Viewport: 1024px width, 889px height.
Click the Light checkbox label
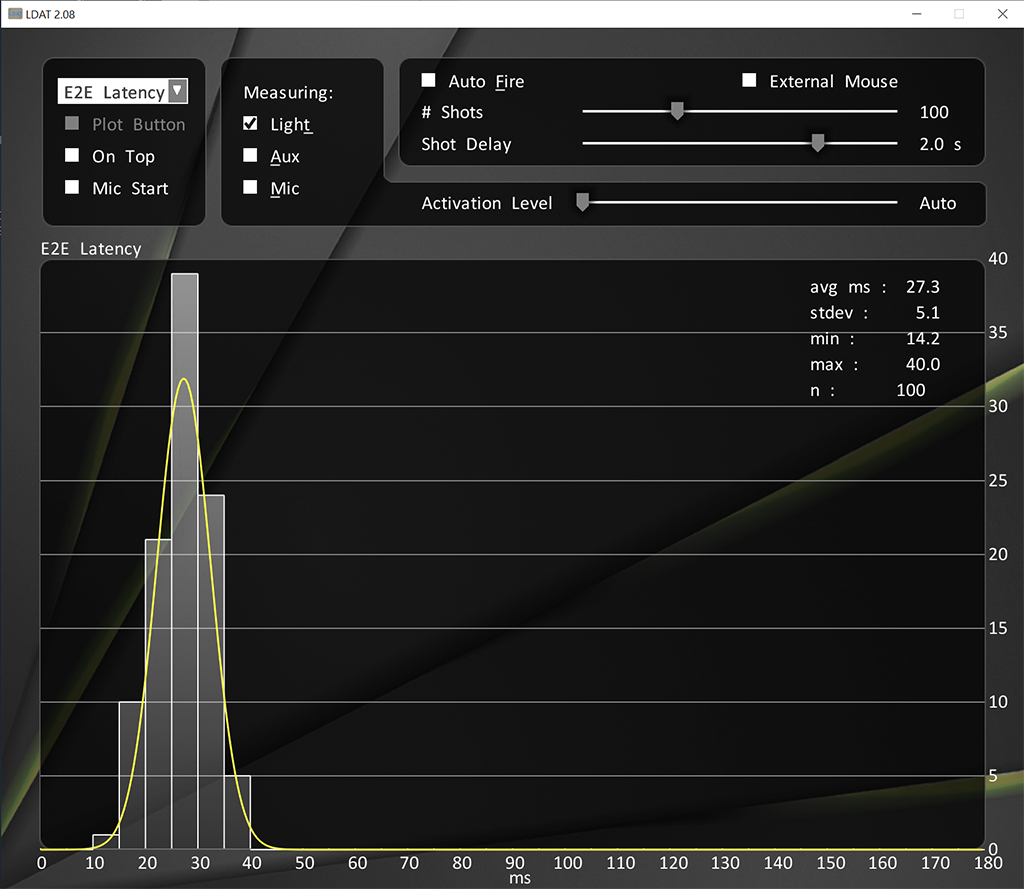[291, 124]
